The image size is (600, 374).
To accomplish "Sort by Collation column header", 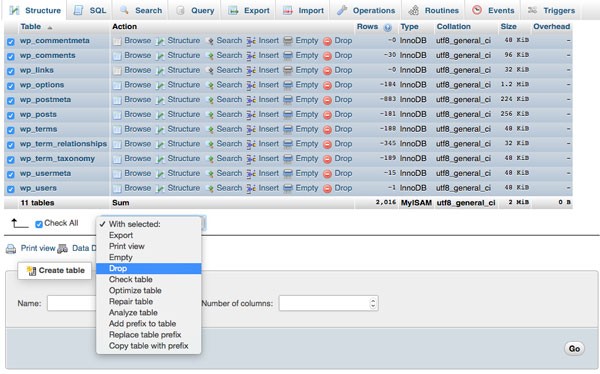I will point(453,27).
